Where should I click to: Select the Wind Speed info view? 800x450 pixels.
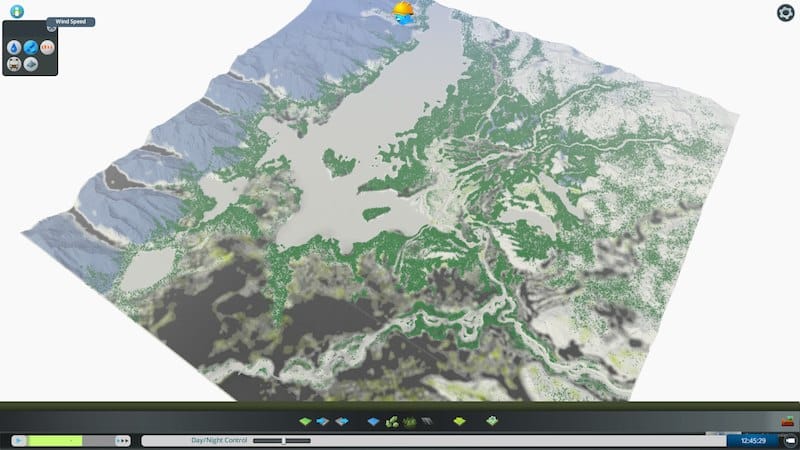click(31, 47)
